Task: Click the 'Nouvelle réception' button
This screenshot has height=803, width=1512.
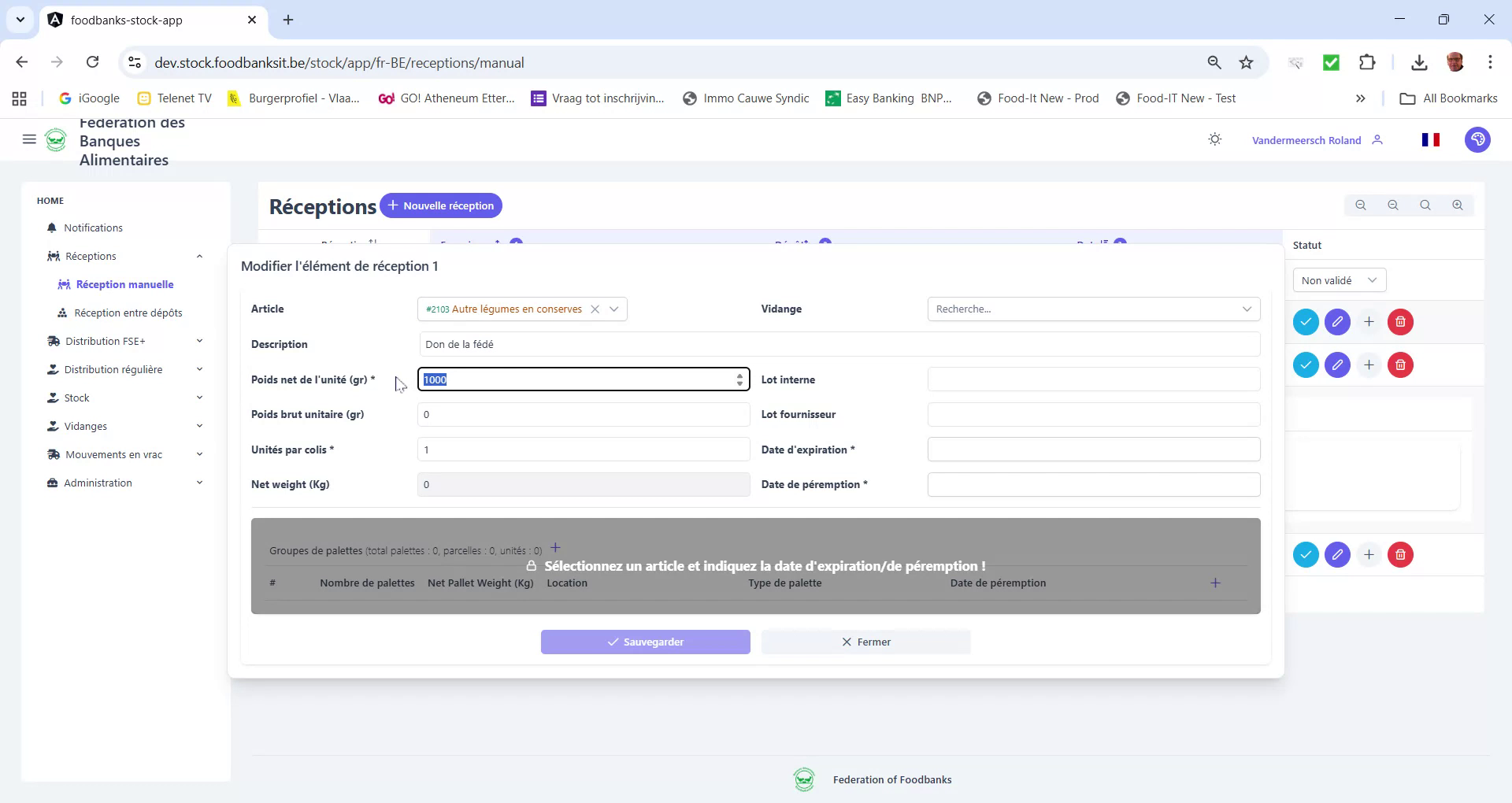Action: coord(441,205)
